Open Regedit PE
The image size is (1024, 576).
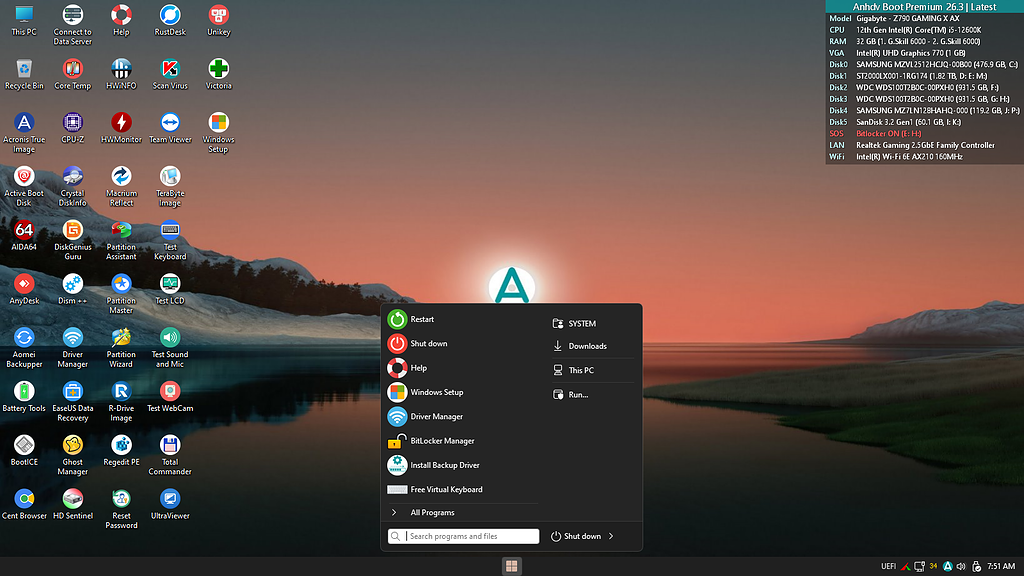121,450
